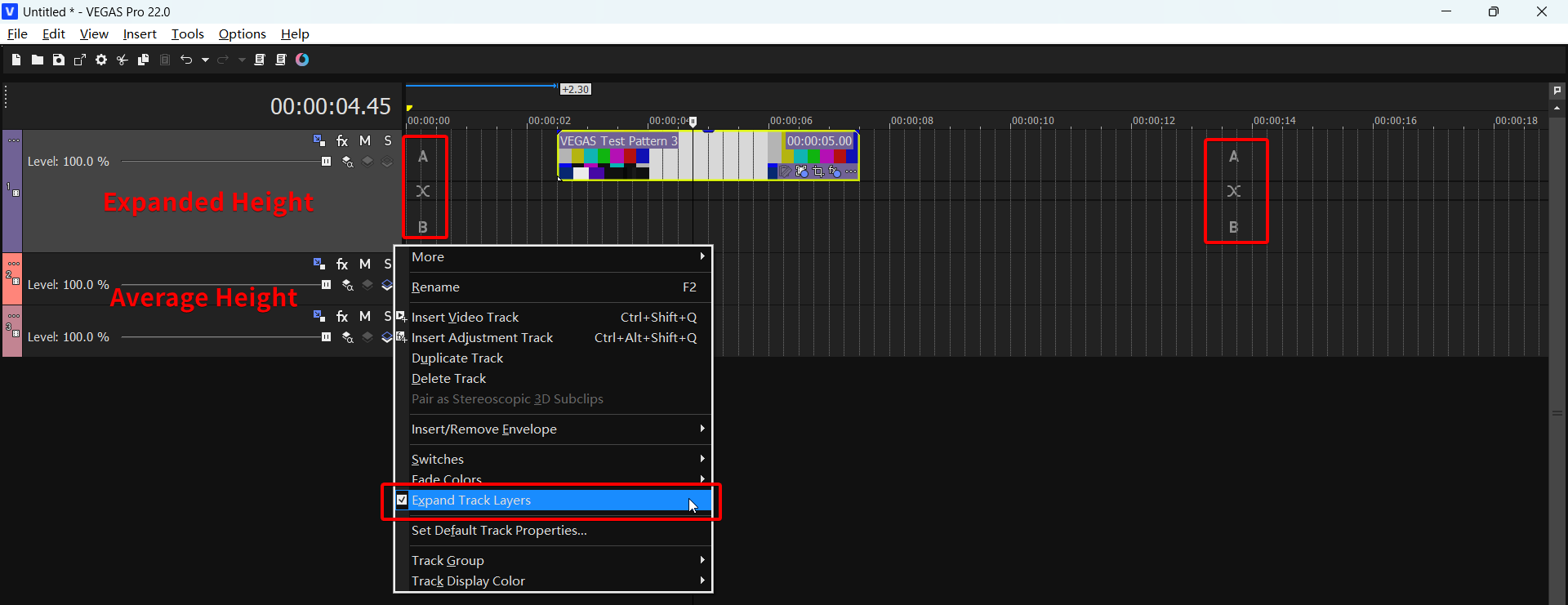The height and width of the screenshot is (605, 1568).
Task: Click Set Default Track Properties entry
Action: 499,531
